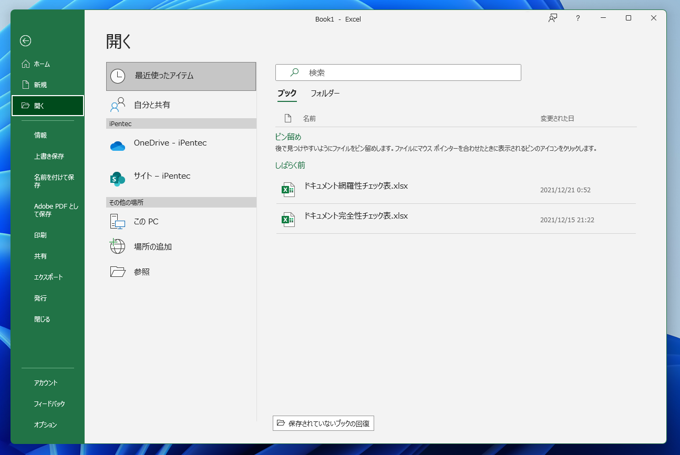Click the search magnifier icon

[294, 72]
